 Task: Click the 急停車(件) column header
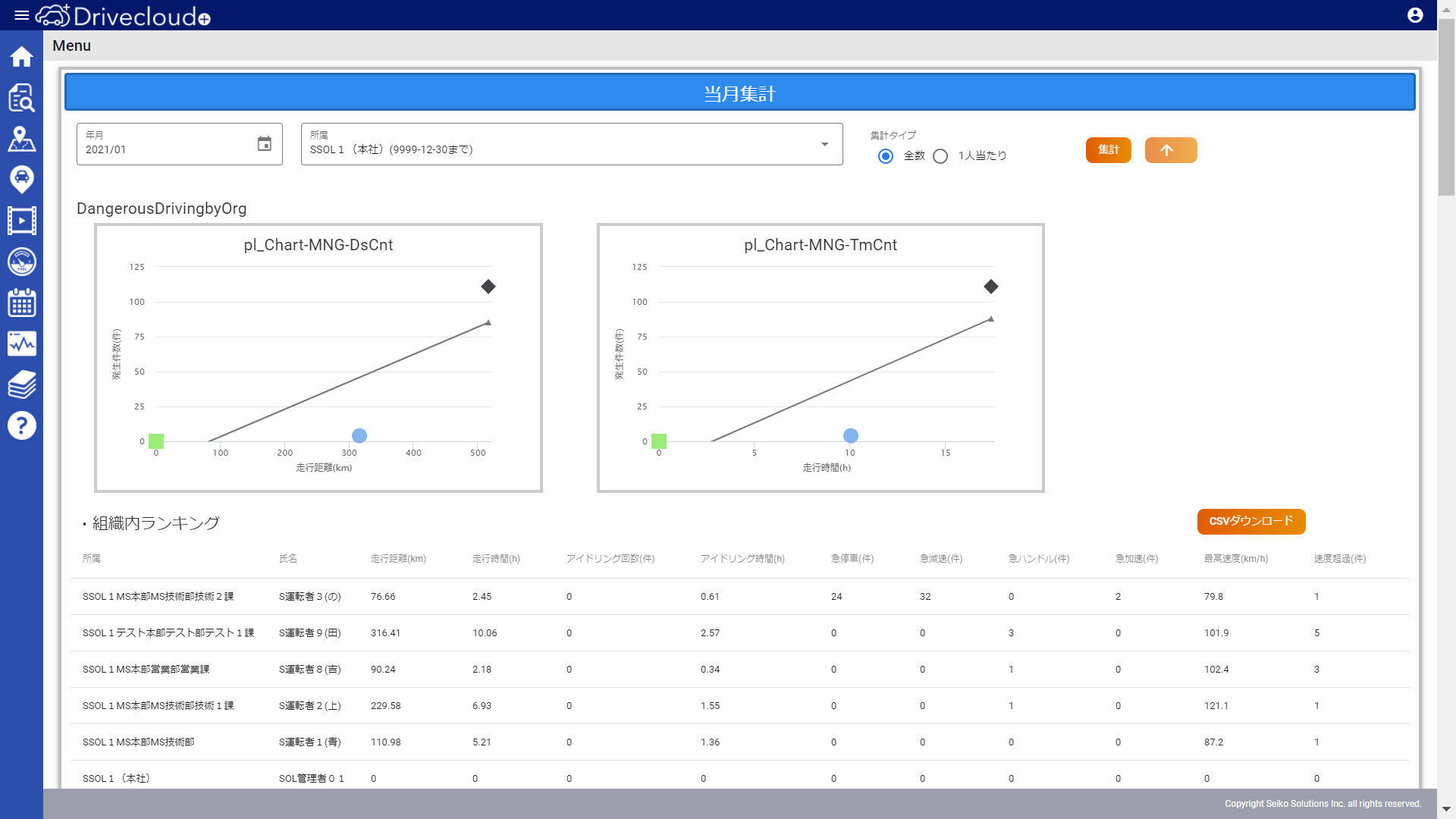852,559
